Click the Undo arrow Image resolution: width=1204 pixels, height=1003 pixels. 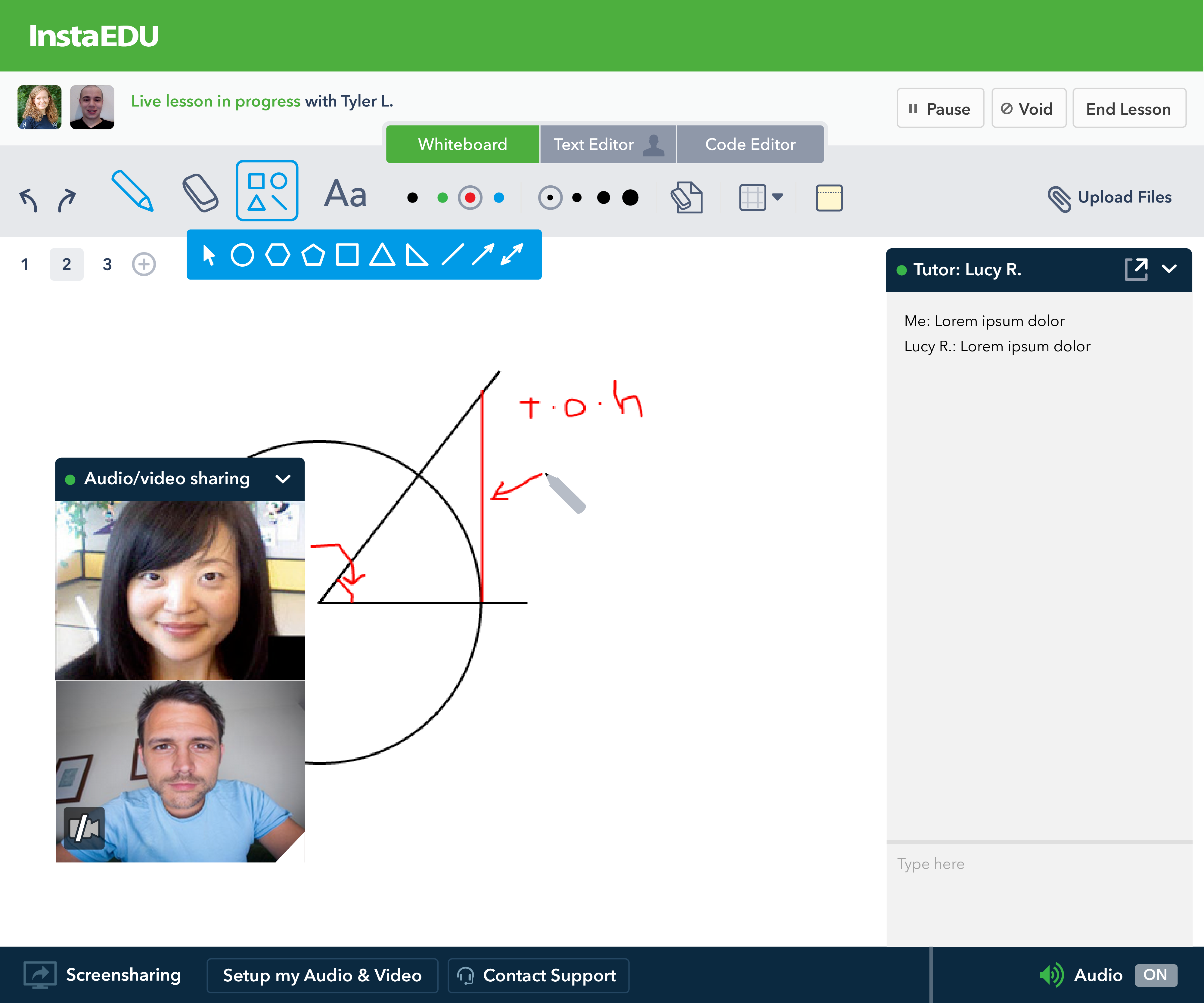(x=28, y=197)
